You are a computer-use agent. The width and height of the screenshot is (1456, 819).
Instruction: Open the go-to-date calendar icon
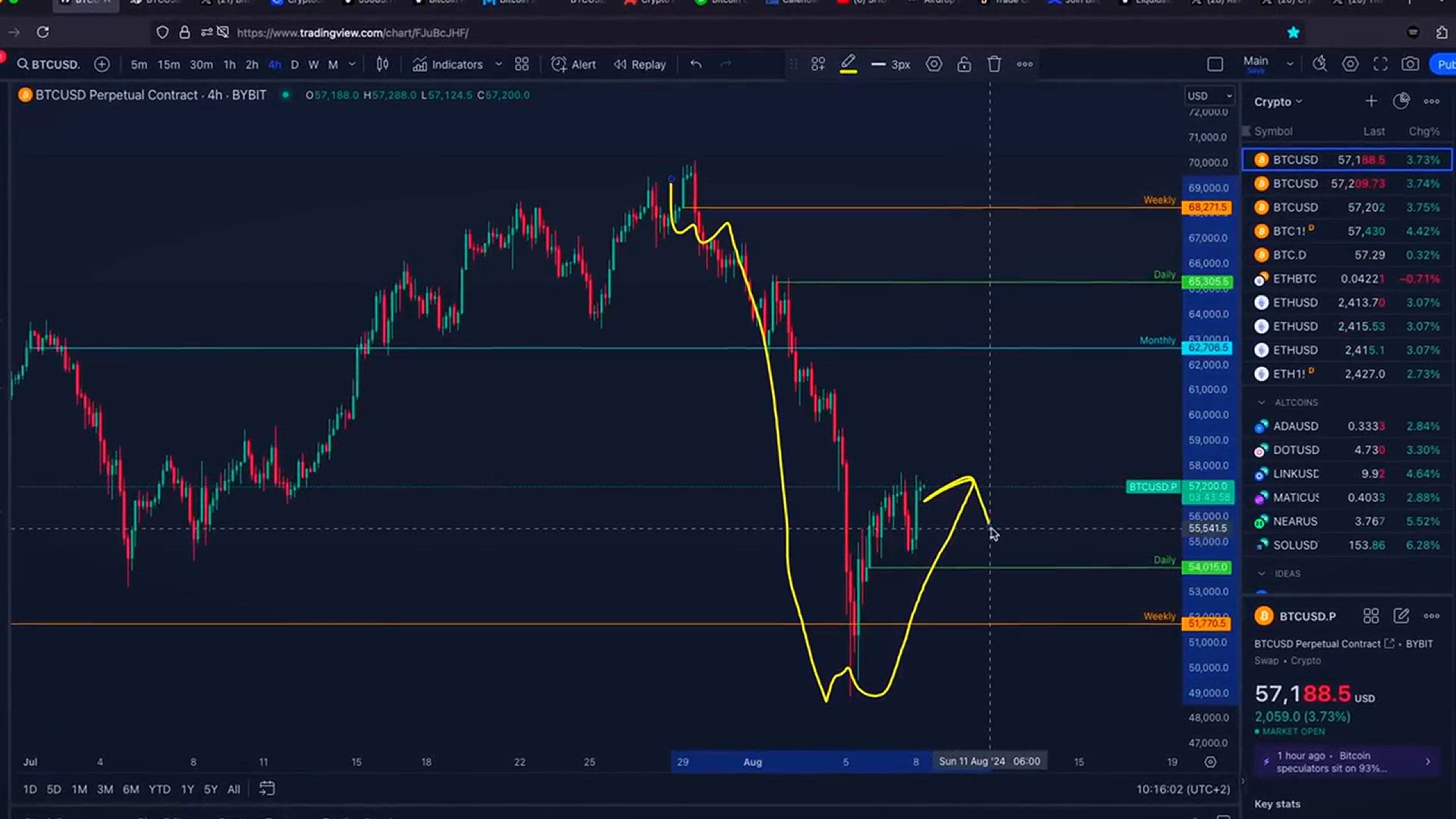pos(267,789)
